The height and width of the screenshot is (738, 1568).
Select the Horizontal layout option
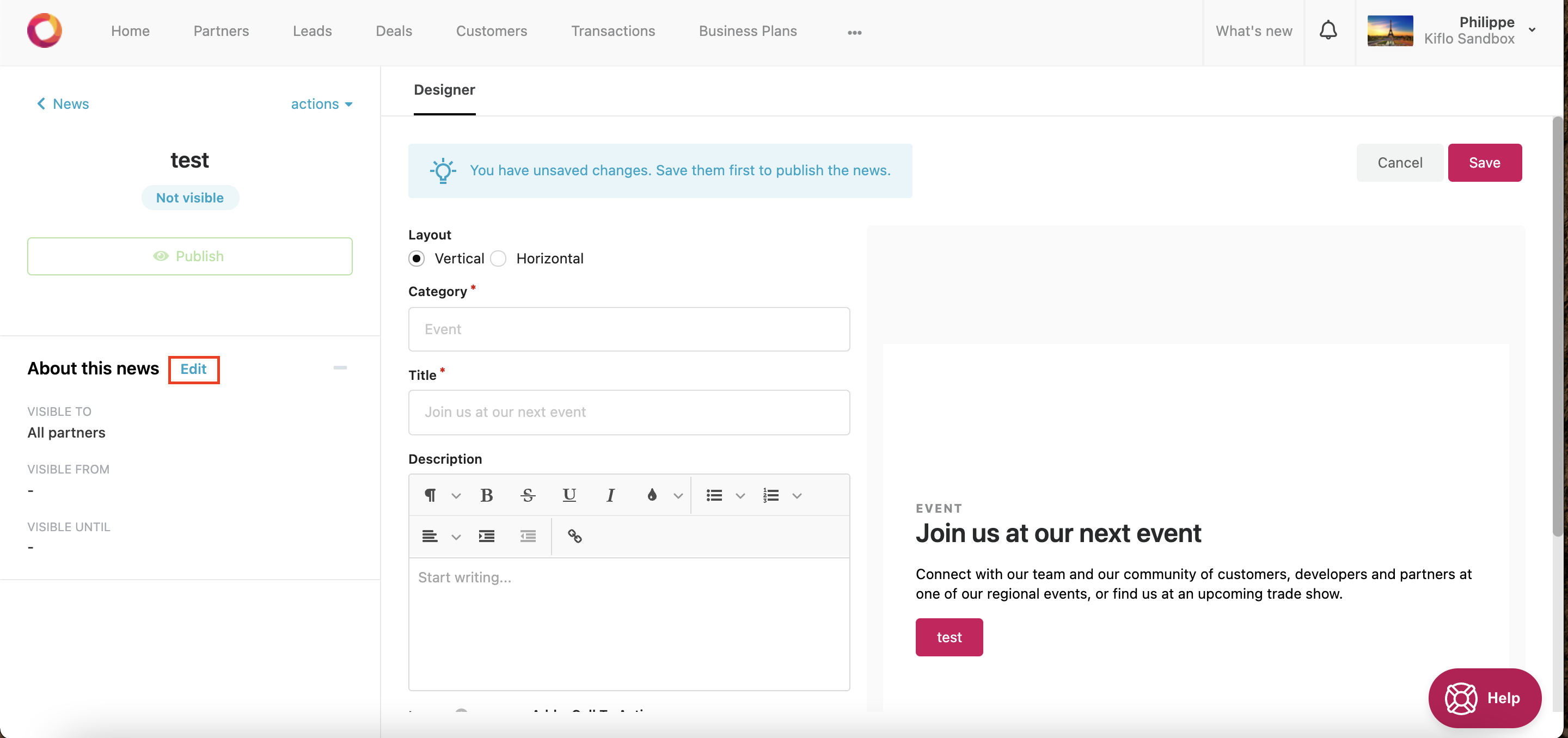(x=499, y=259)
